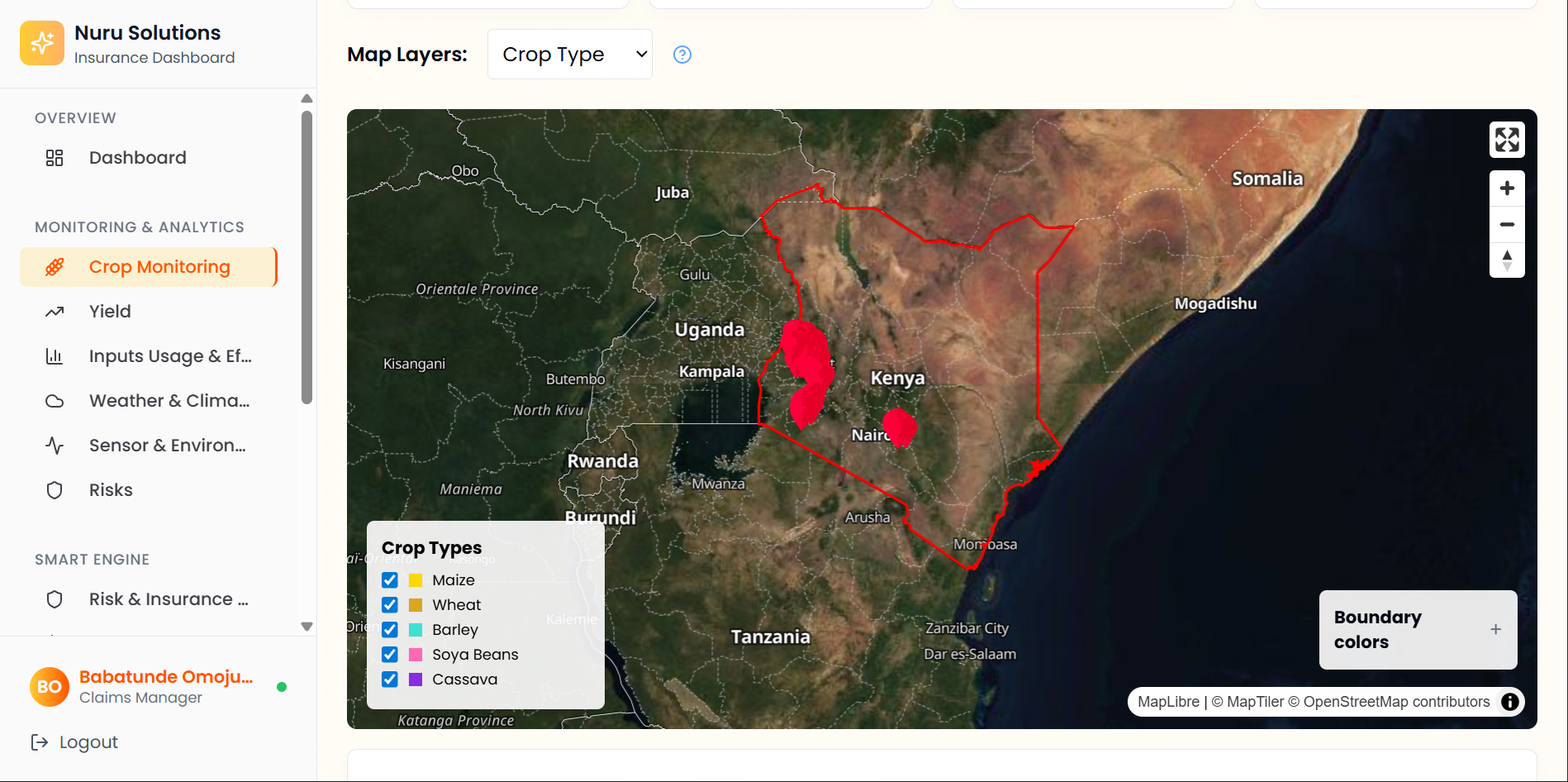
Task: Click the map fullscreen toggle icon
Action: 1507,140
